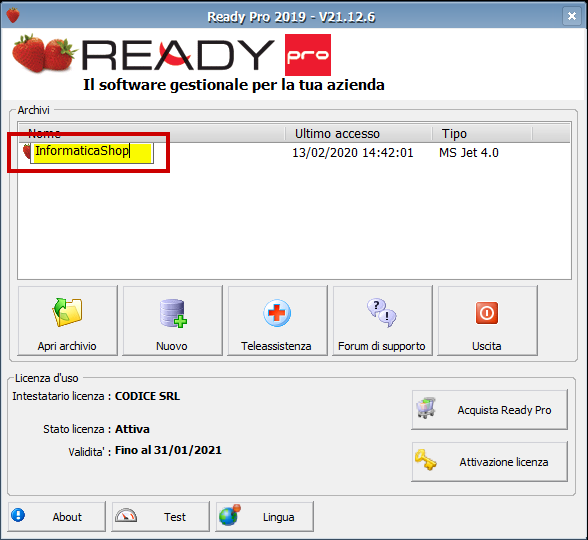Click the Test speed gauge icon
The width and height of the screenshot is (588, 540).
tap(126, 516)
